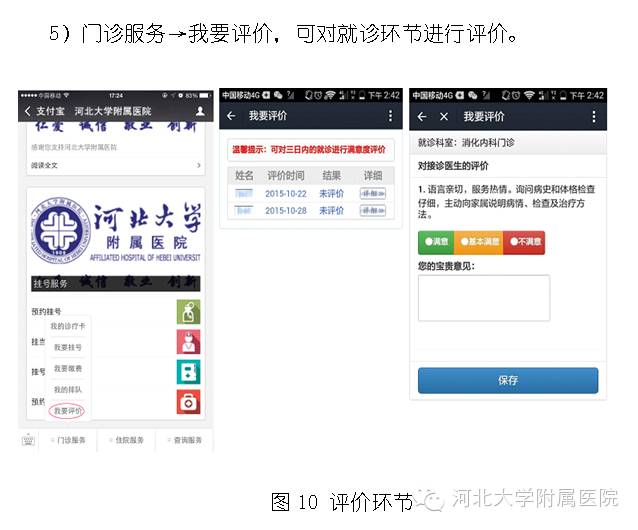Viewport: 638px width, 530px height.
Task: Tap Wi-Fi icon in right phone status bar
Action: click(x=529, y=96)
